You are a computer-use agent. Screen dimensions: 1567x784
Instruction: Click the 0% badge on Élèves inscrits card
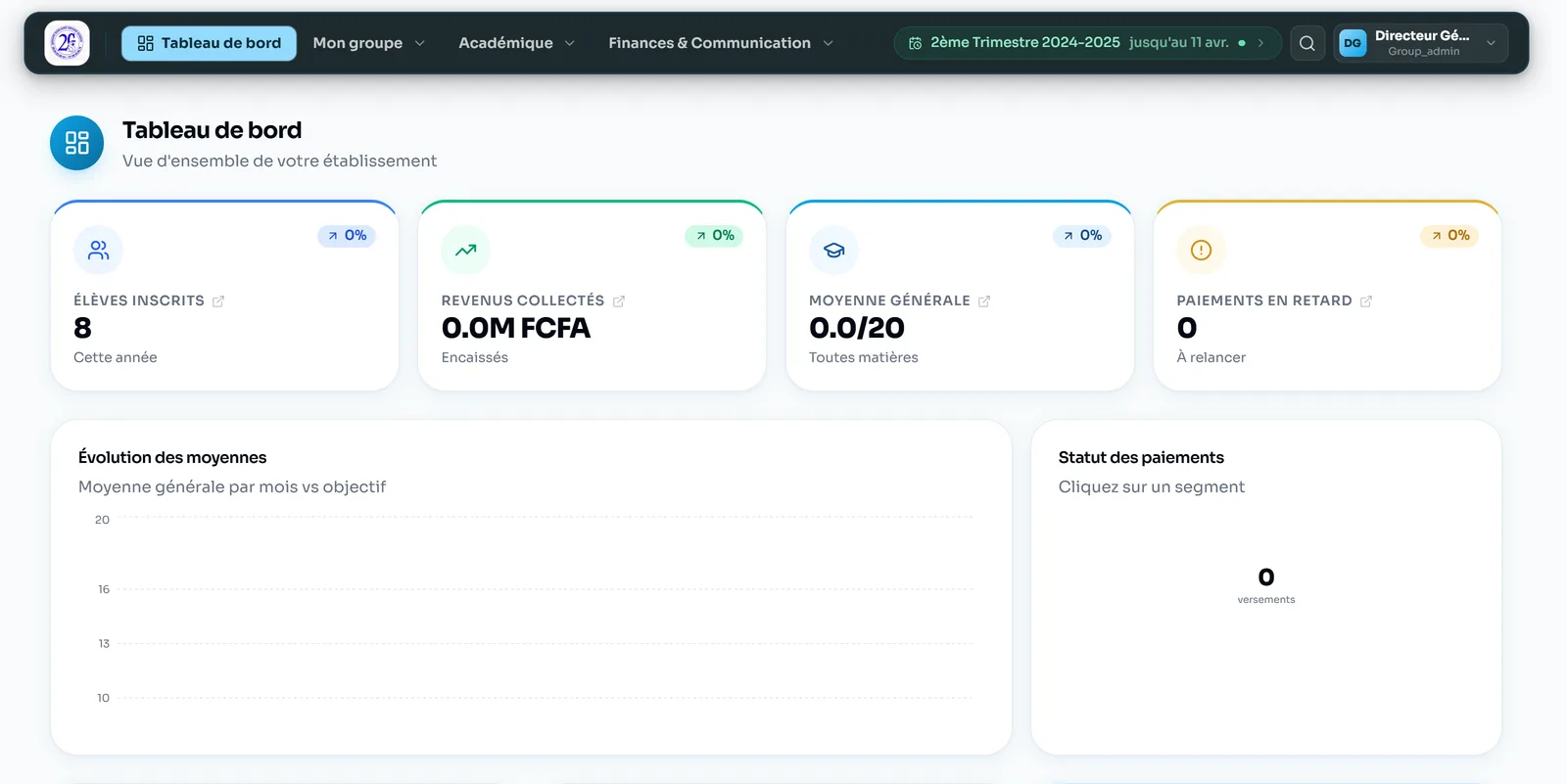coord(347,236)
